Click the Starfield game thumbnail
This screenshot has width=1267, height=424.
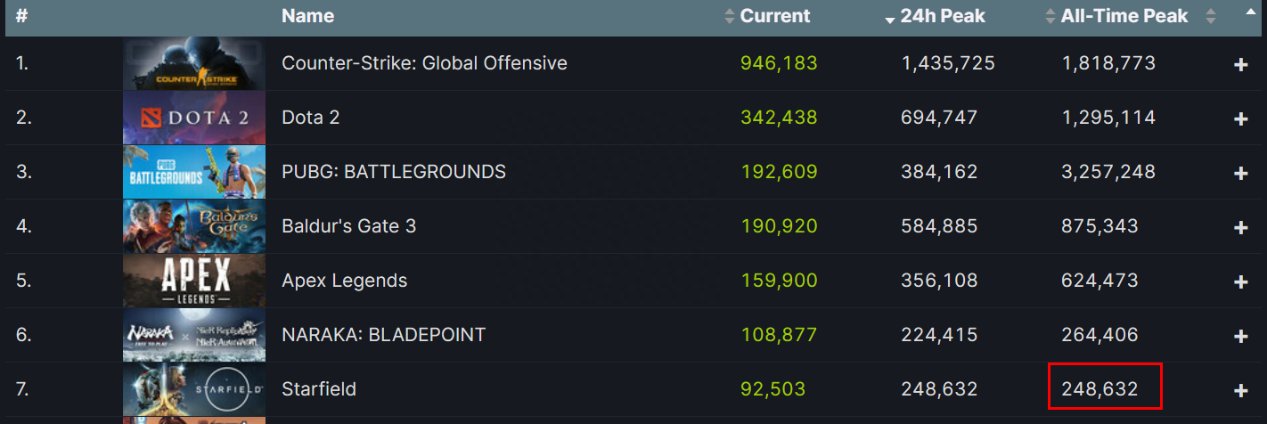194,390
